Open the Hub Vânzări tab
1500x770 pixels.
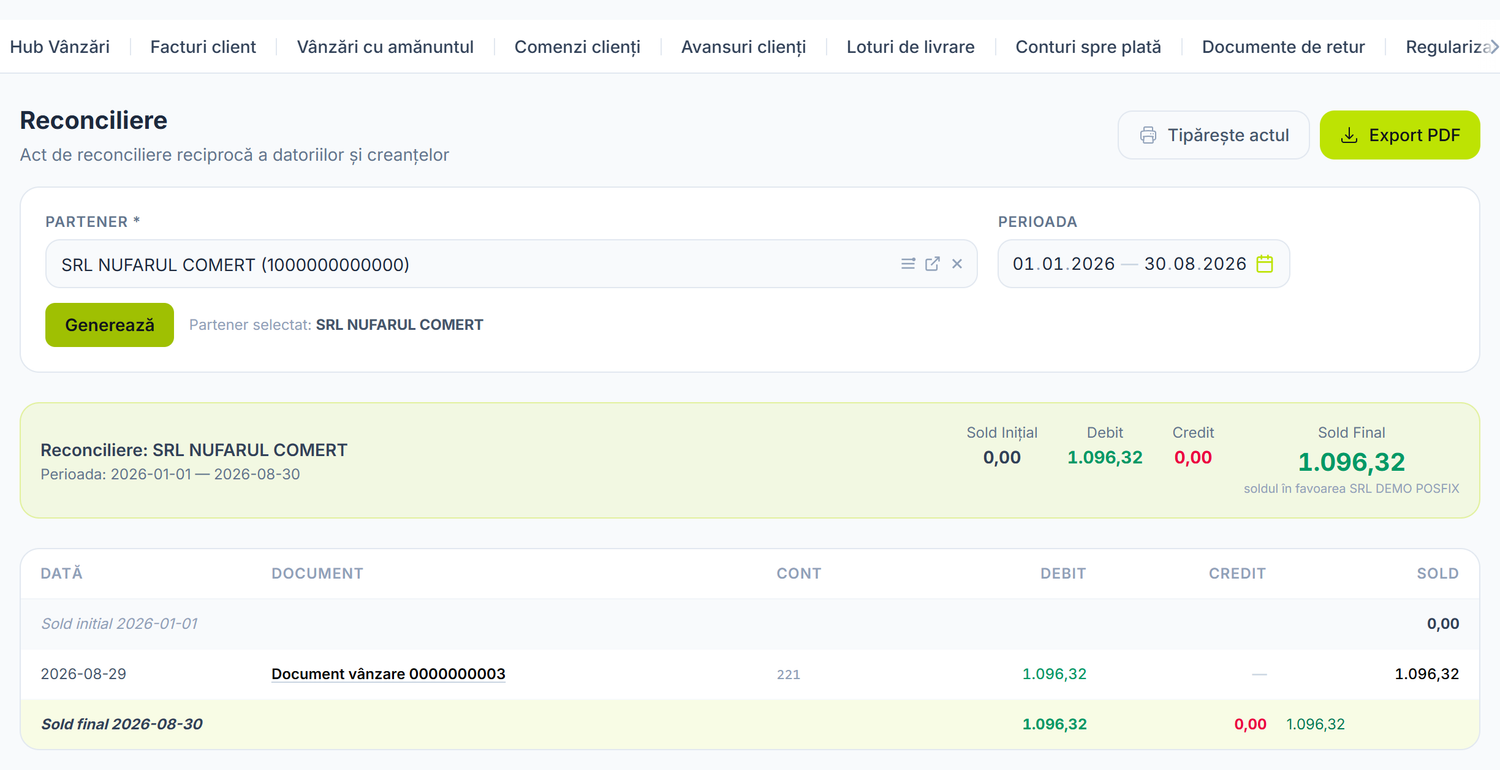pos(60,47)
